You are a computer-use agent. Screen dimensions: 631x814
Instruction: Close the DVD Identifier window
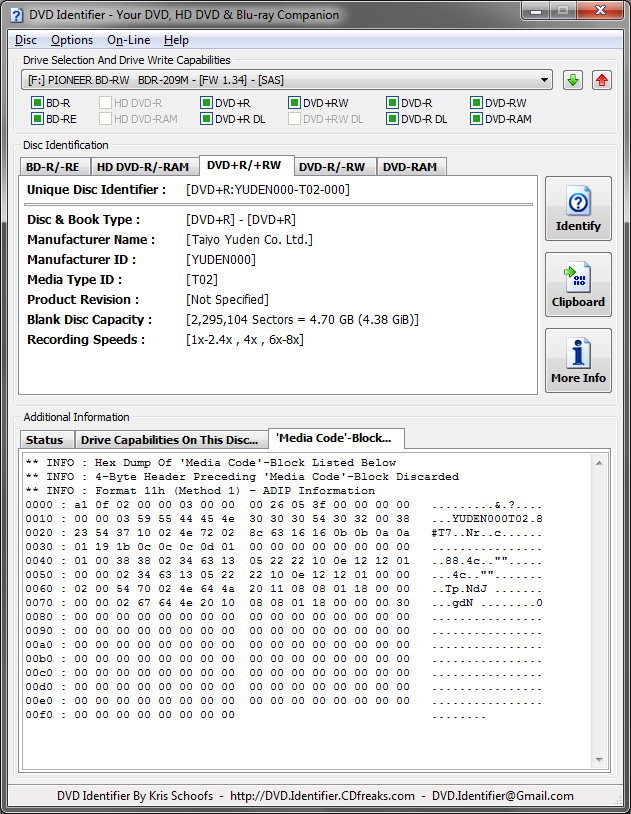(x=600, y=11)
